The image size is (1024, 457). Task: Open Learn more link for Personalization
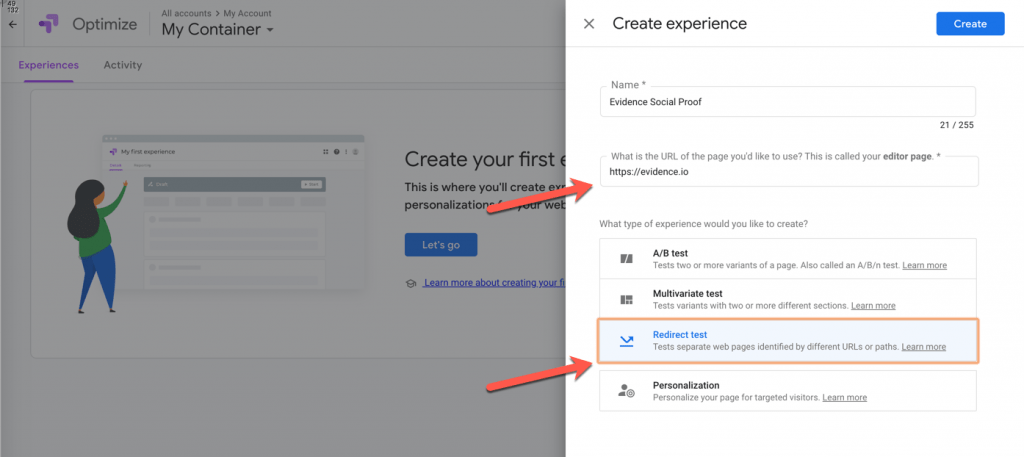point(844,397)
